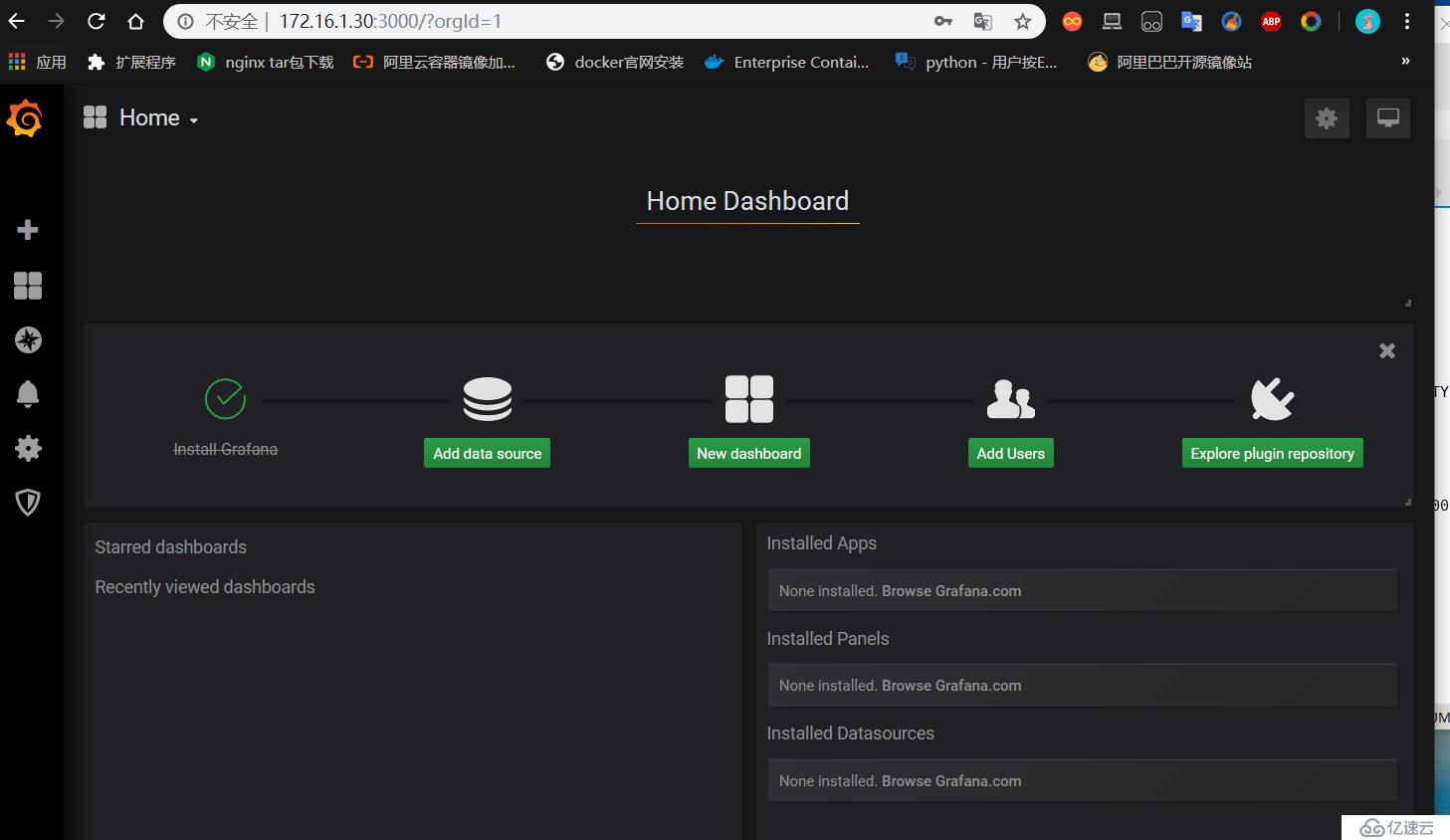Open the python - 用户按E... bookmark
1450x840 pixels.
click(x=975, y=62)
